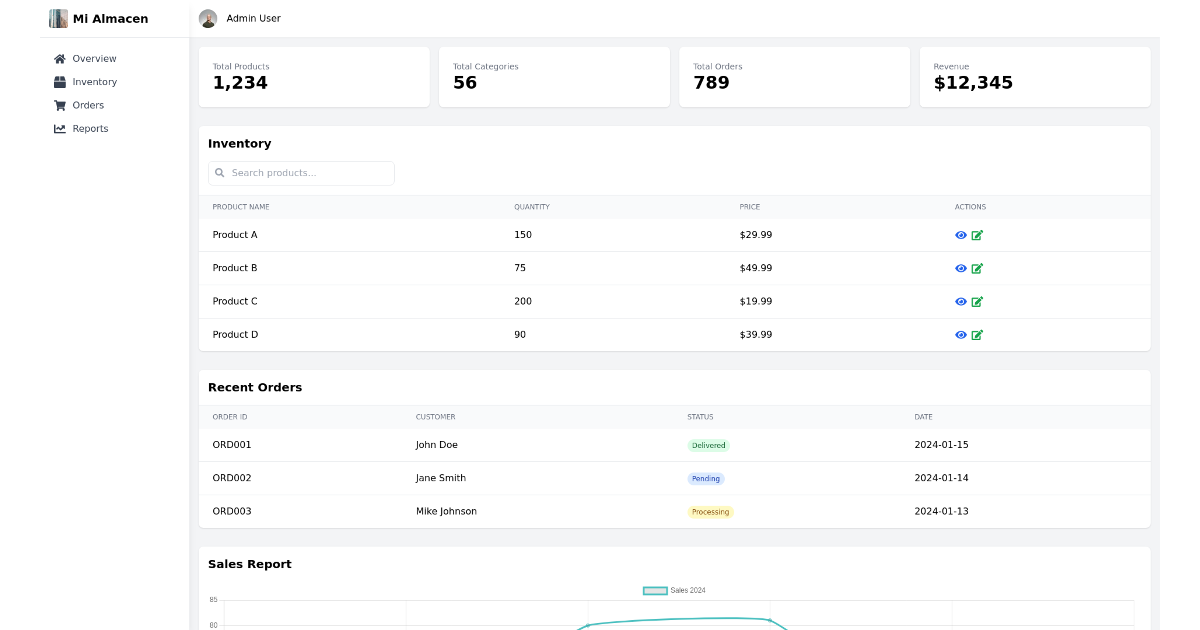The width and height of the screenshot is (1200, 630).
Task: Click the Admin User avatar
Action: click(x=208, y=18)
